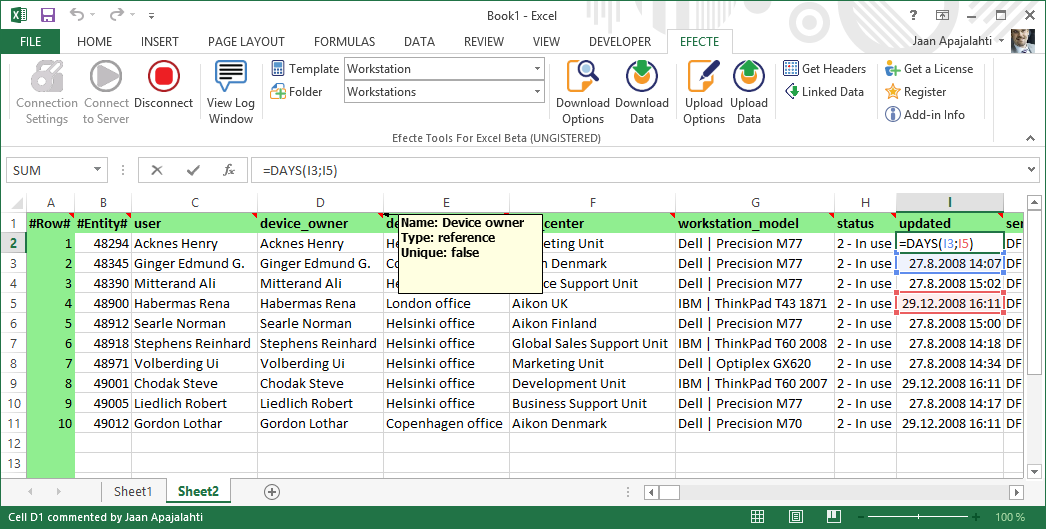Click the Upload Data icon
The image size is (1046, 529).
(749, 78)
